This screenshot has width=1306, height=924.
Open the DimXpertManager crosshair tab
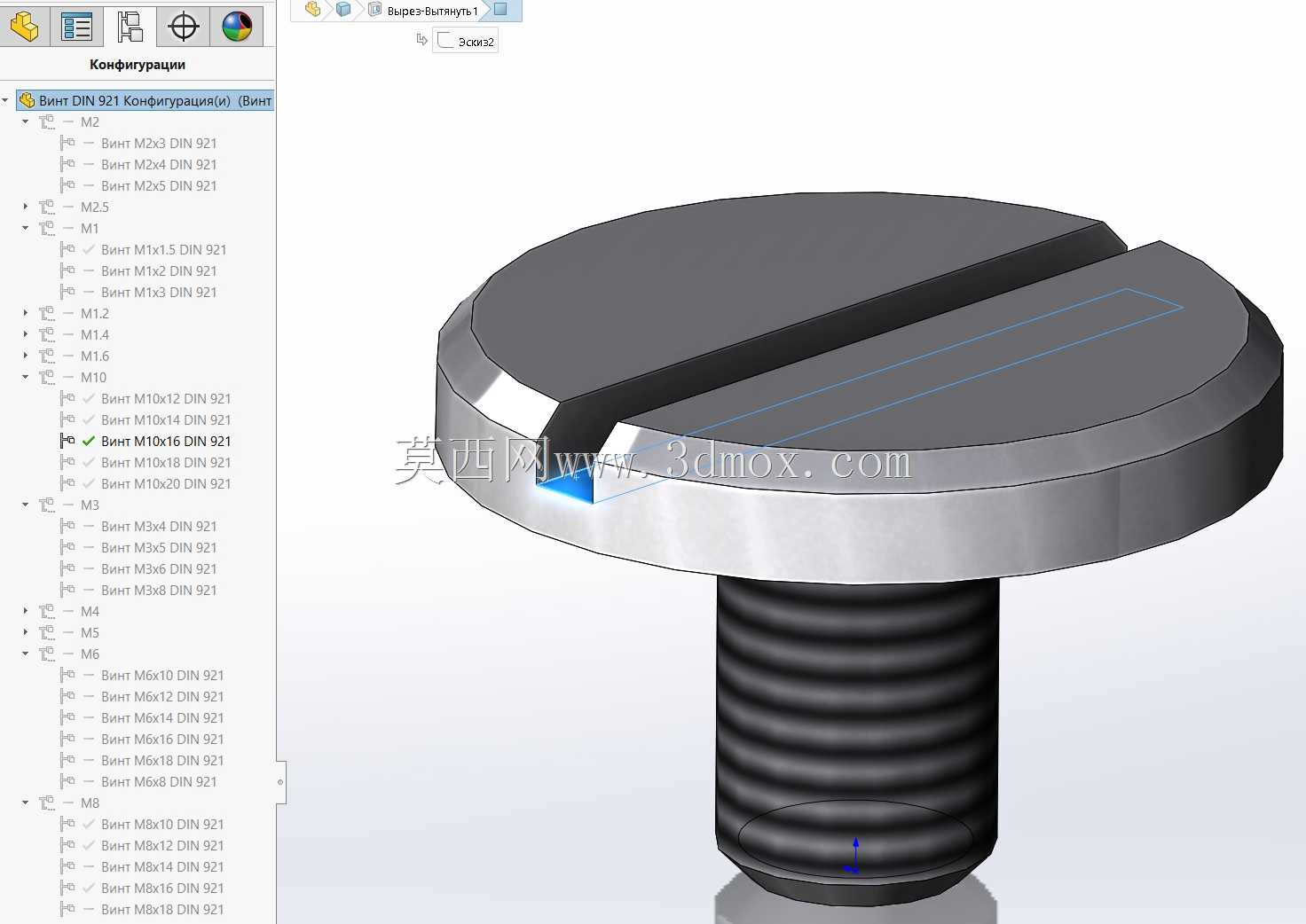(x=183, y=26)
